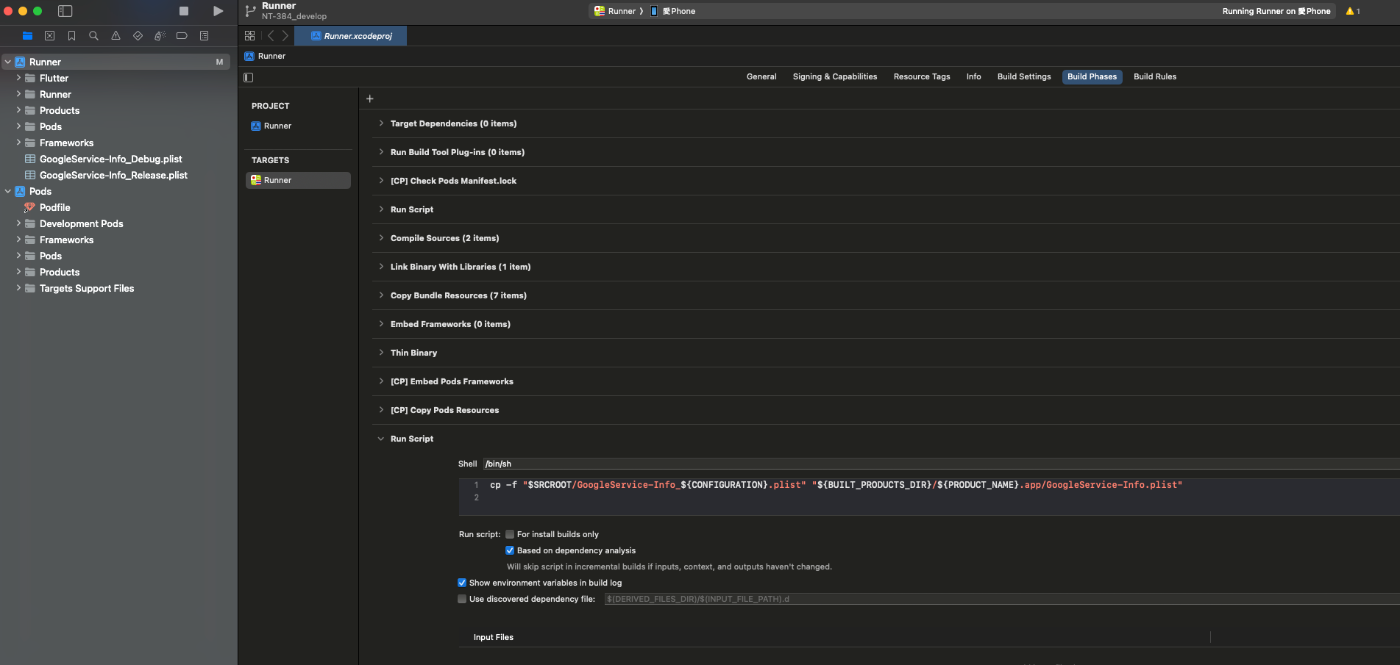Image resolution: width=1400 pixels, height=665 pixels.
Task: Collapse the Pods project in navigator
Action: click(8, 191)
